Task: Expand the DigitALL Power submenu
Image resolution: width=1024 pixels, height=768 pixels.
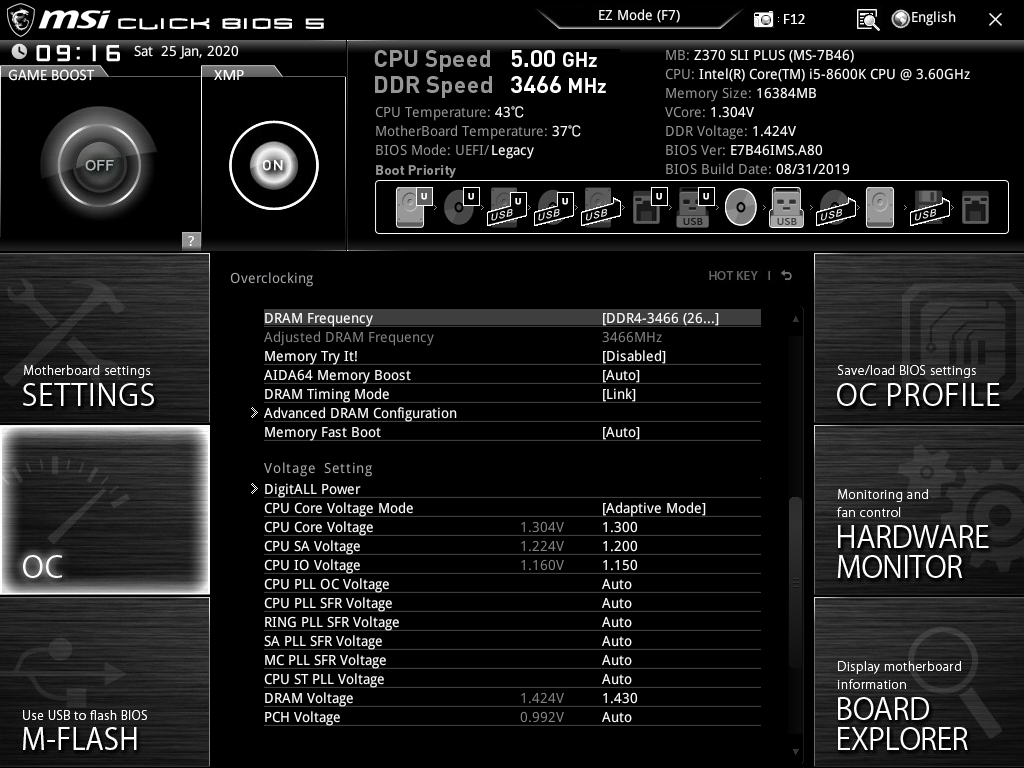Action: point(312,489)
